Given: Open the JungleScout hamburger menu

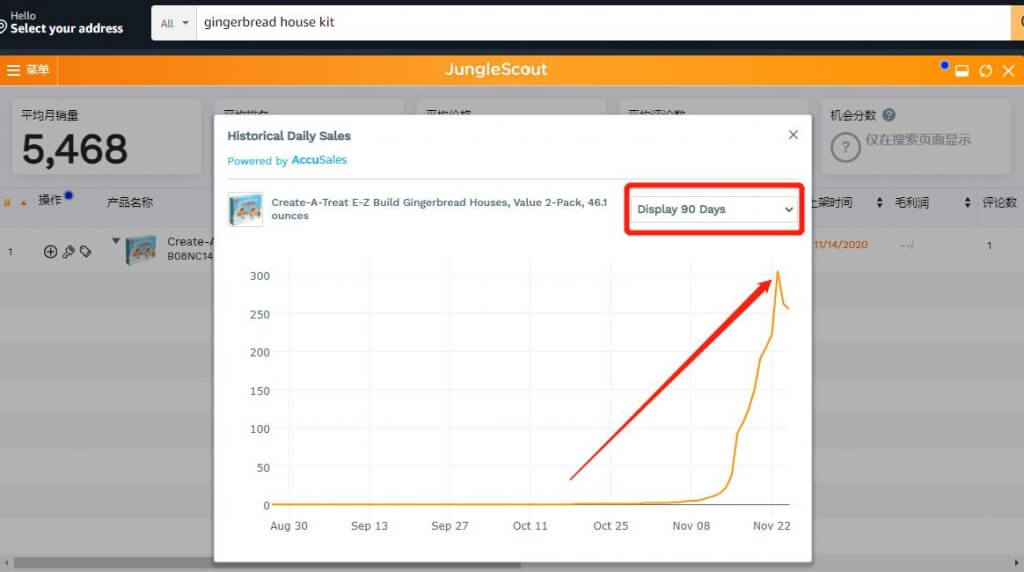Looking at the screenshot, I should tap(14, 70).
